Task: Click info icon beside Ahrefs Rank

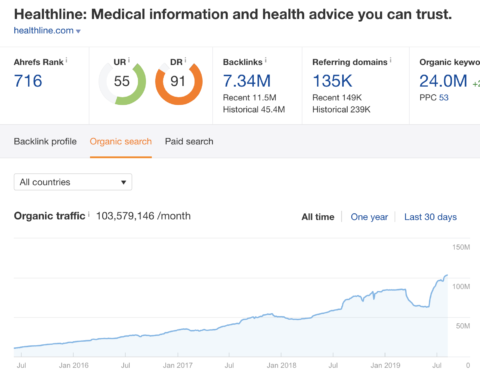Action: click(x=66, y=60)
